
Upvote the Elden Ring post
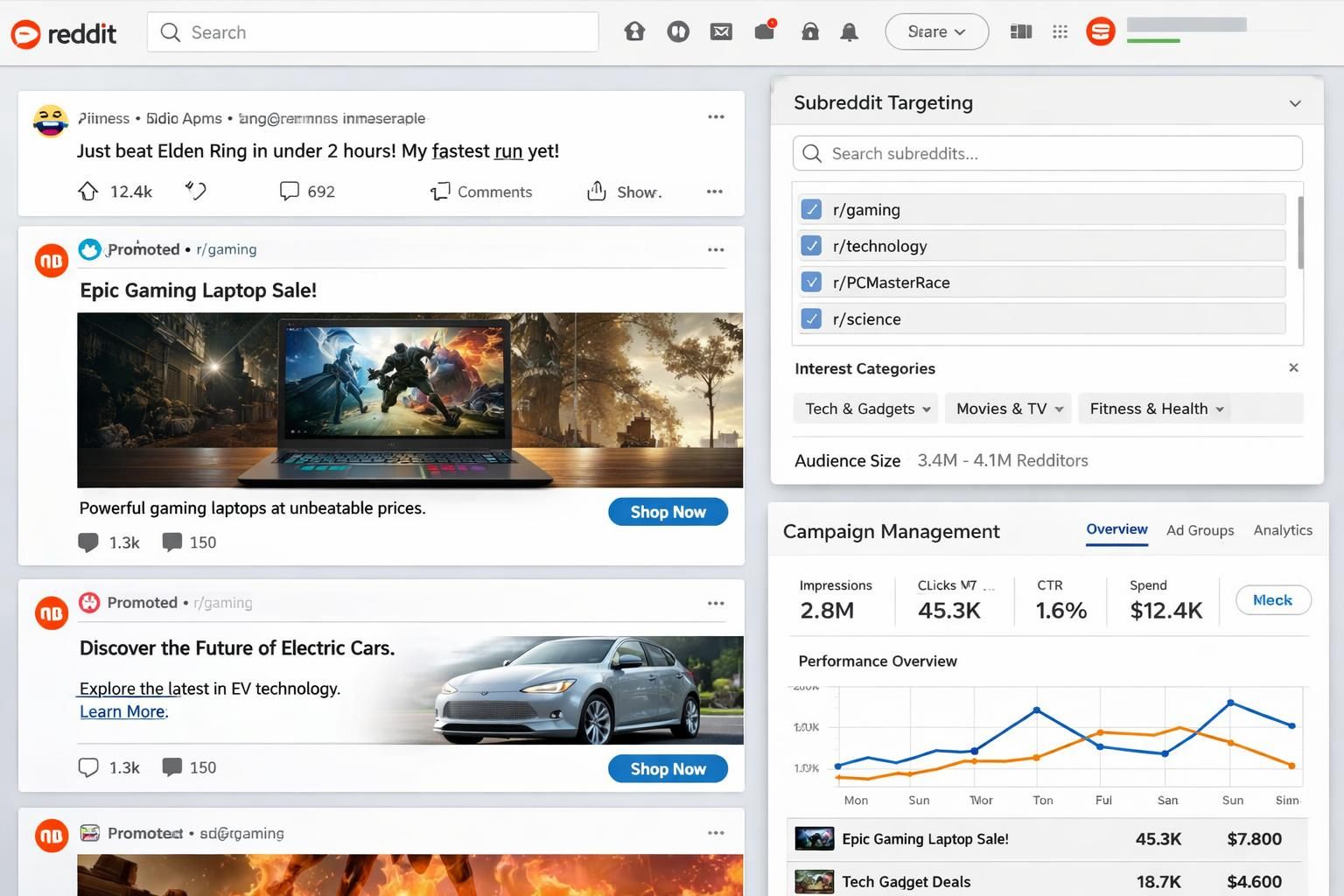point(88,191)
